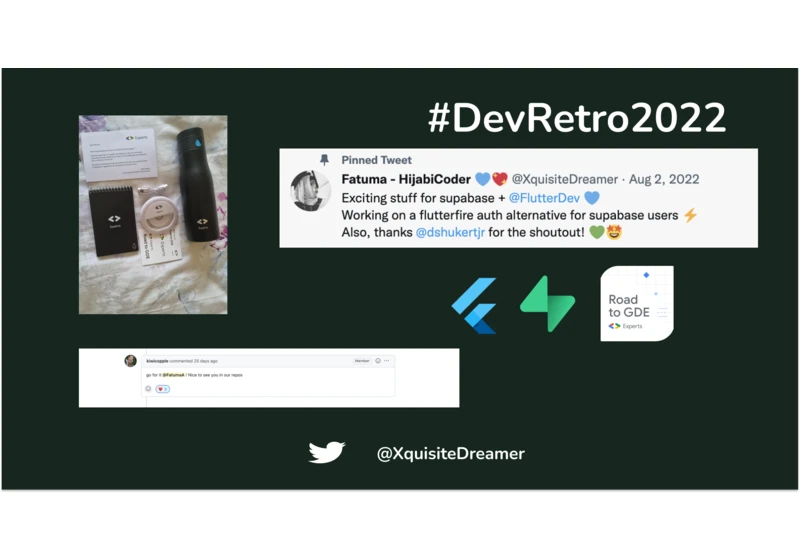Click the Pinned Tweet pushpin icon

tap(324, 160)
